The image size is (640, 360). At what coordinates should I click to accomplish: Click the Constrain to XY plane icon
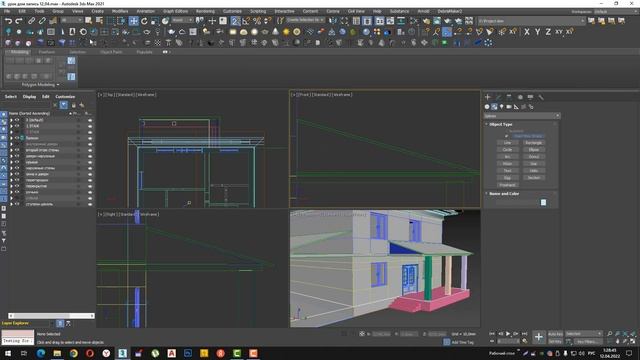click(x=558, y=32)
